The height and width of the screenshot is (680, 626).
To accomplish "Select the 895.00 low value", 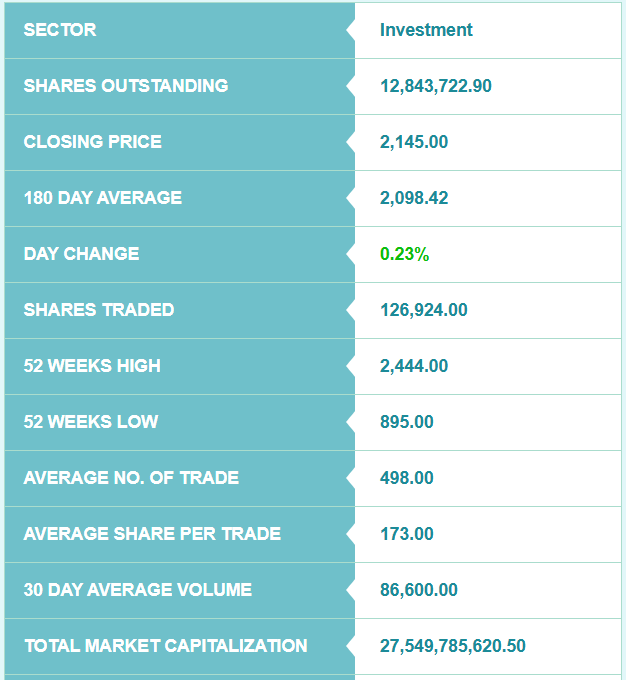I will click(407, 422).
